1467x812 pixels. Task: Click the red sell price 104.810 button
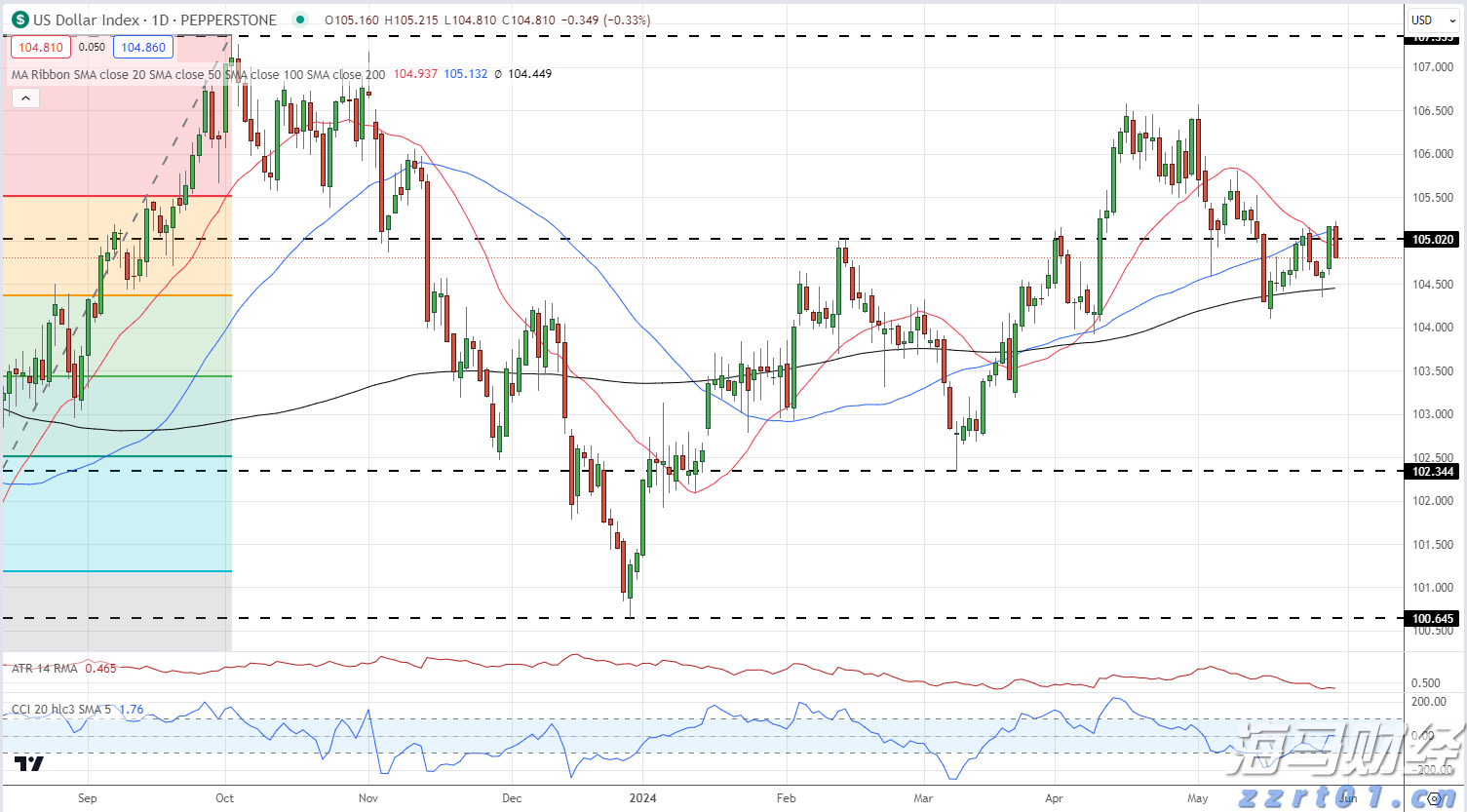coord(41,47)
